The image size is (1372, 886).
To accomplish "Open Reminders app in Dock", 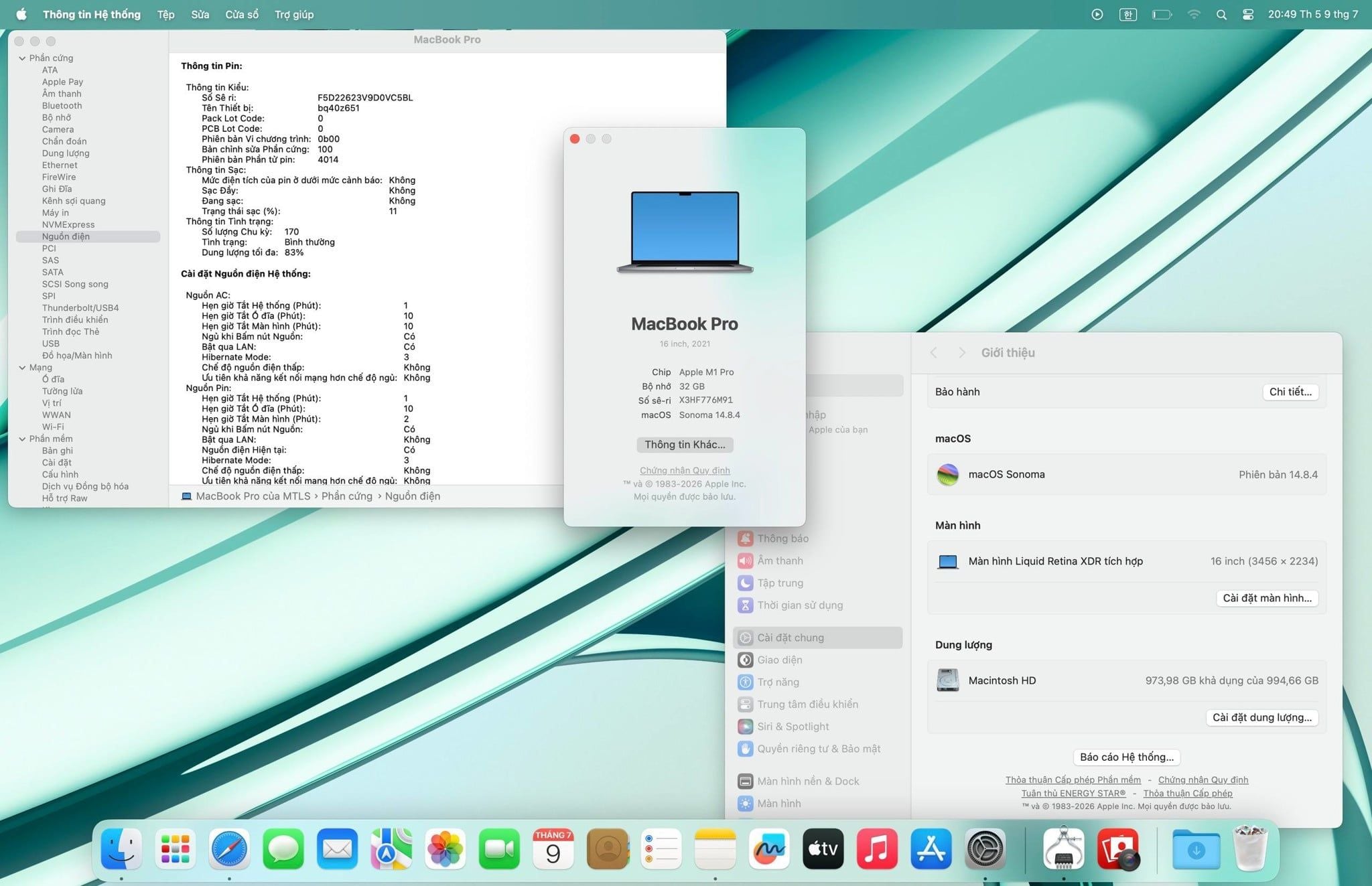I will click(661, 848).
